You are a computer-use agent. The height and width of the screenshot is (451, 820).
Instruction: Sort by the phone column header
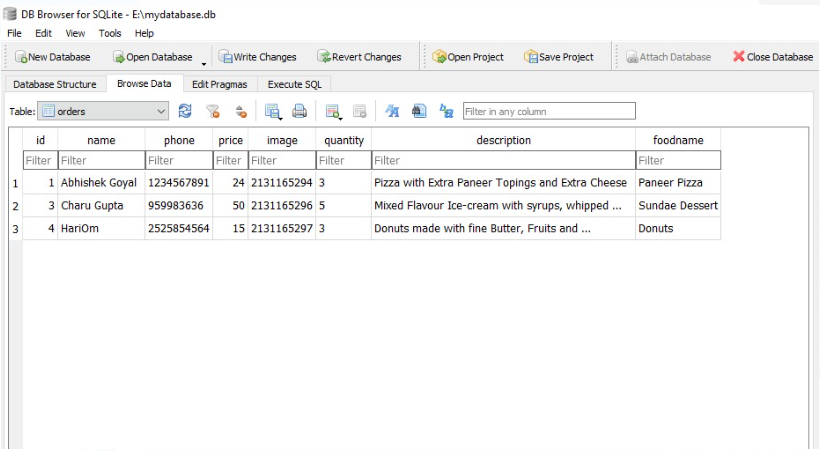click(x=179, y=140)
